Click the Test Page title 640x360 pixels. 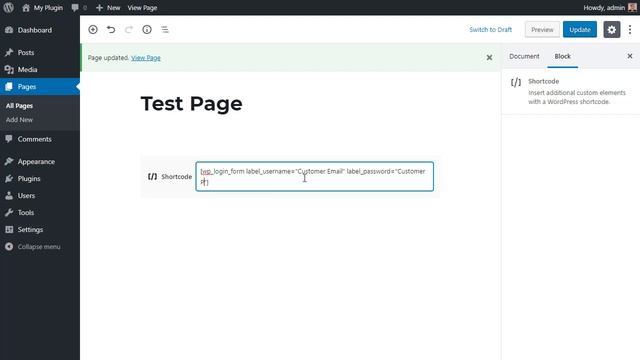coord(191,104)
